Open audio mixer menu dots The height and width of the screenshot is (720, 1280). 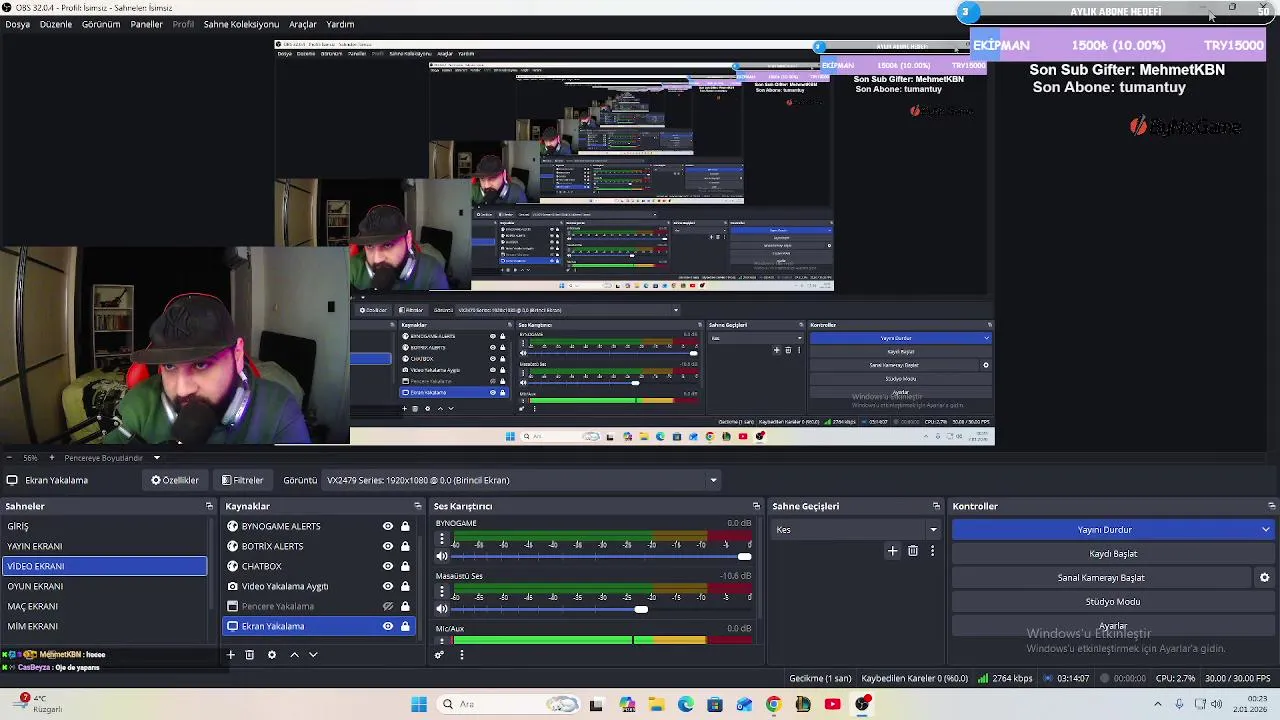click(461, 655)
